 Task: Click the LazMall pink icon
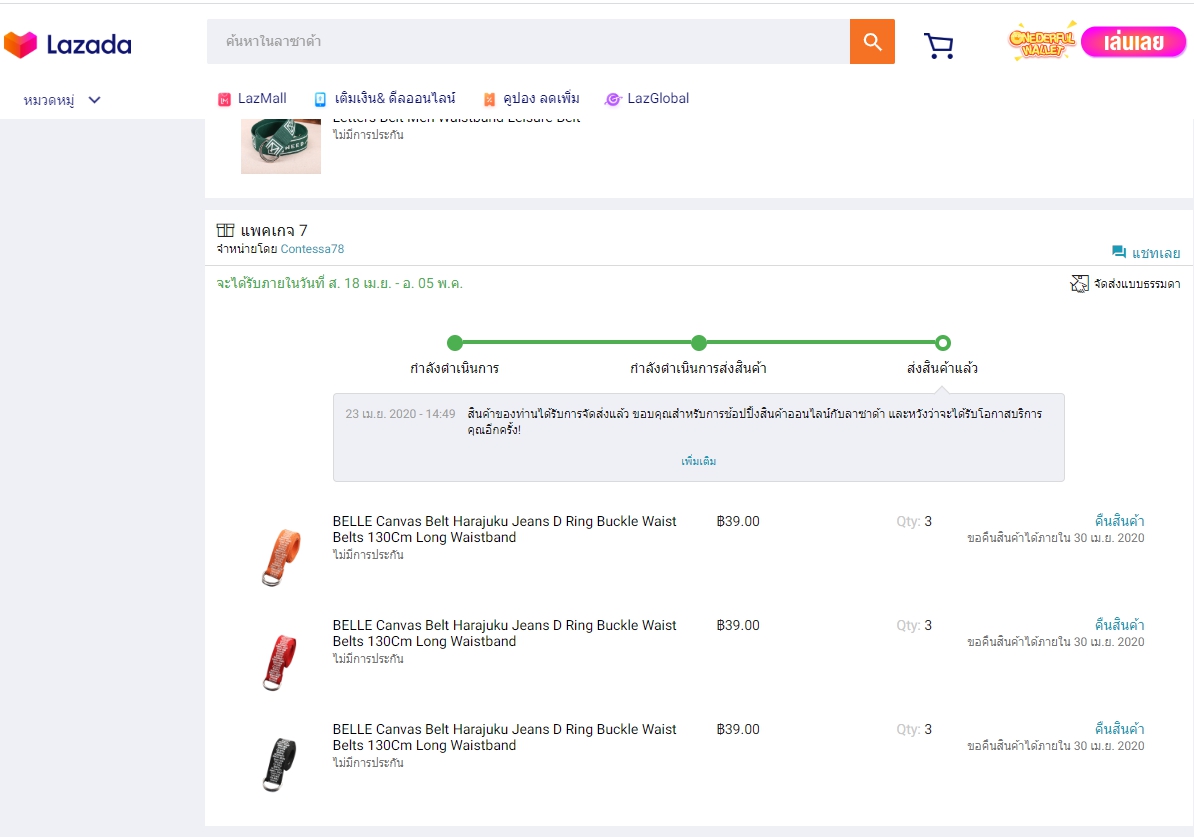click(x=225, y=99)
